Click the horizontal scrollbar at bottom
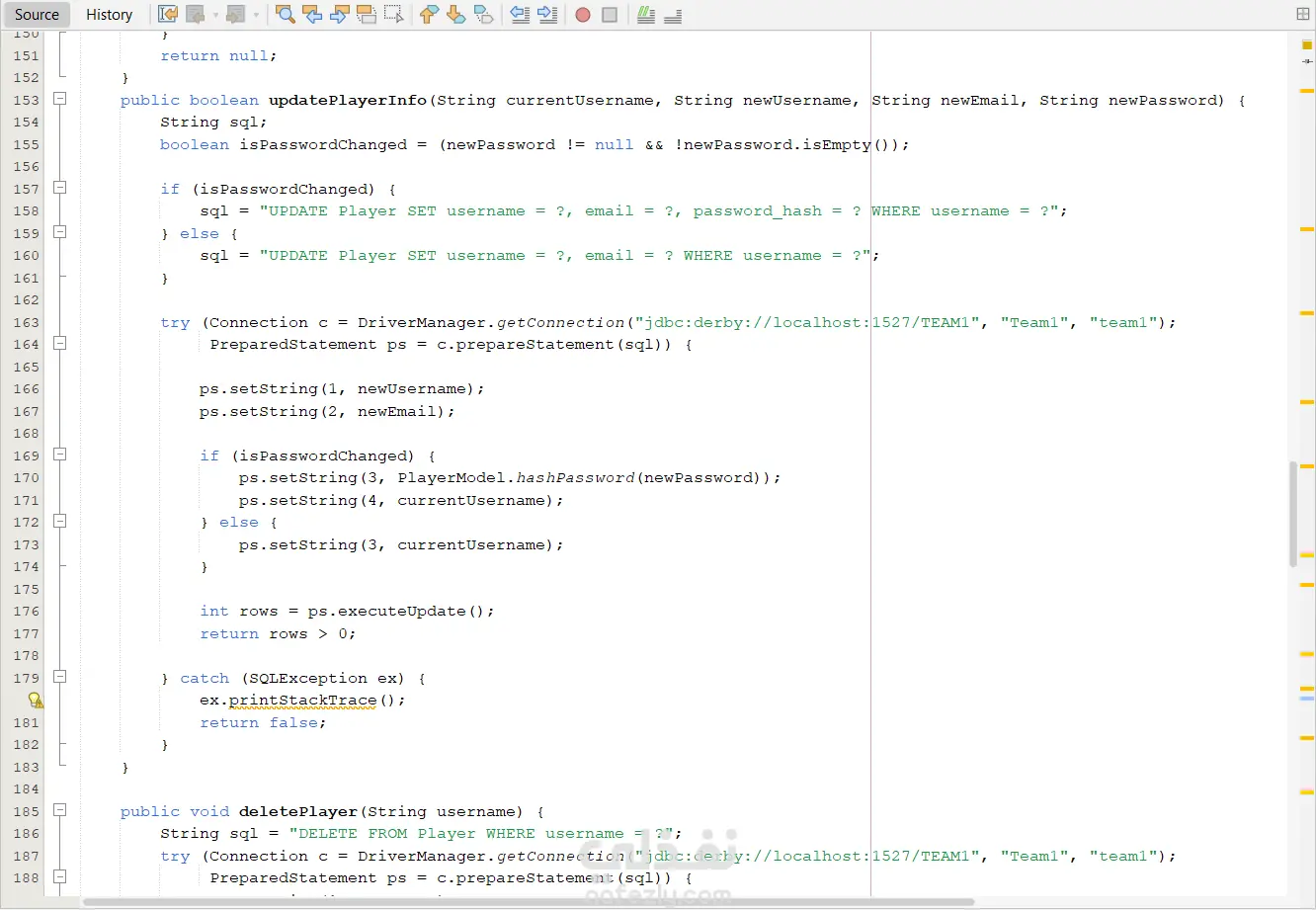 529,902
